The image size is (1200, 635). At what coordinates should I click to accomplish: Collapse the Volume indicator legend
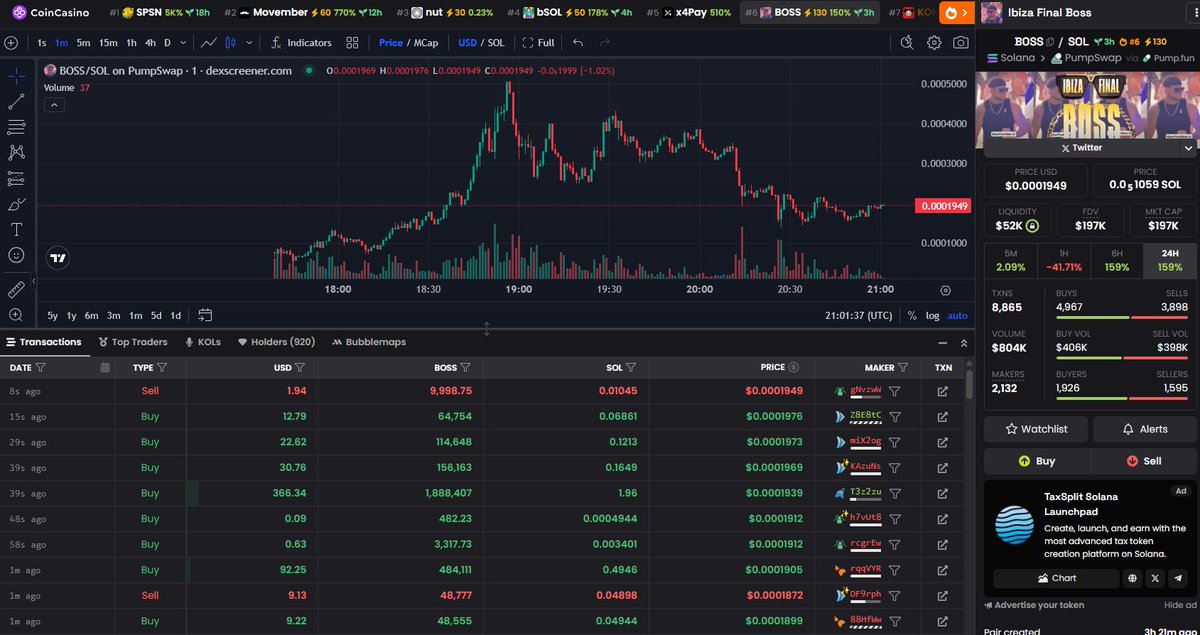(55, 105)
